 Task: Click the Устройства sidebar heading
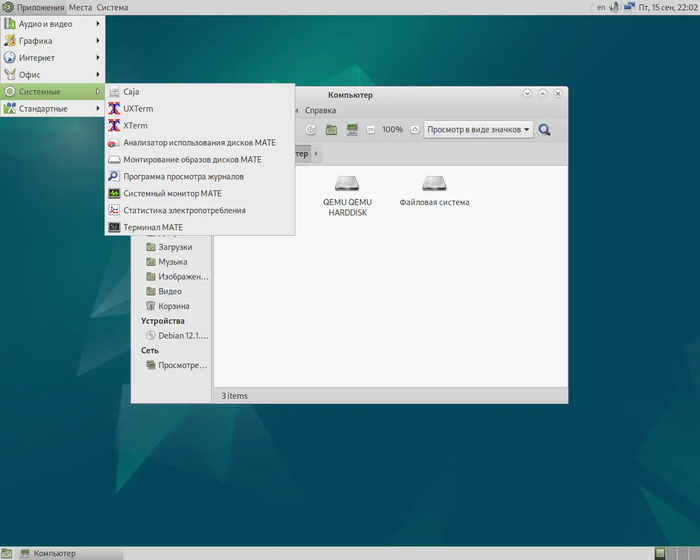tap(162, 321)
